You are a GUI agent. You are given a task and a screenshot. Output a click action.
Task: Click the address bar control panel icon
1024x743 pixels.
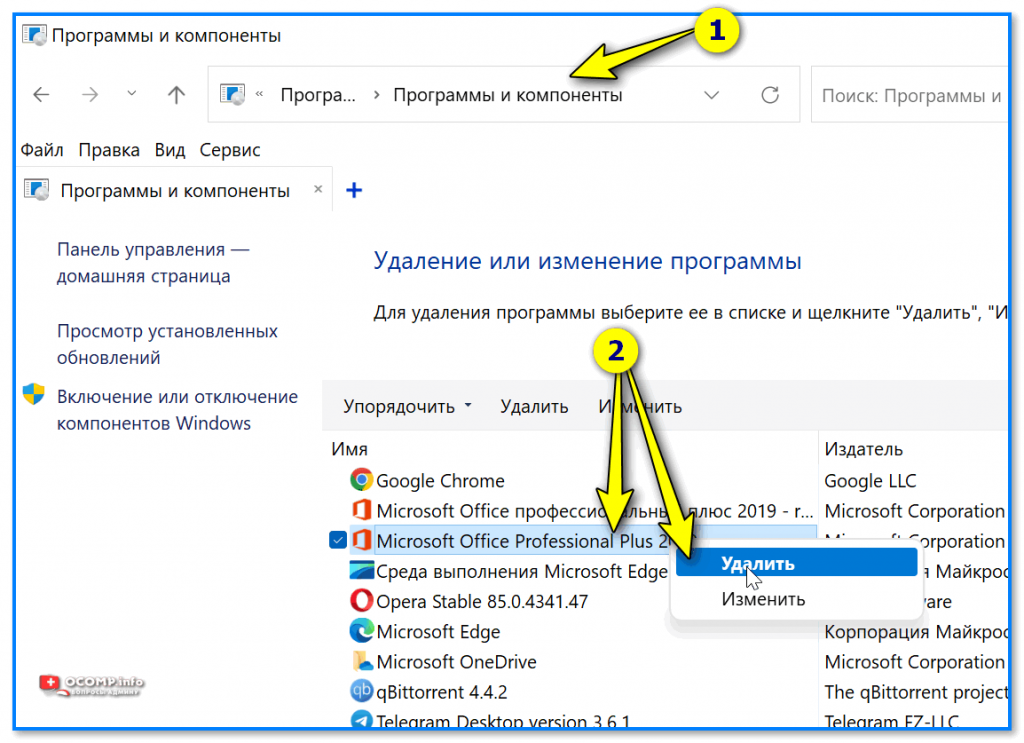point(232,94)
